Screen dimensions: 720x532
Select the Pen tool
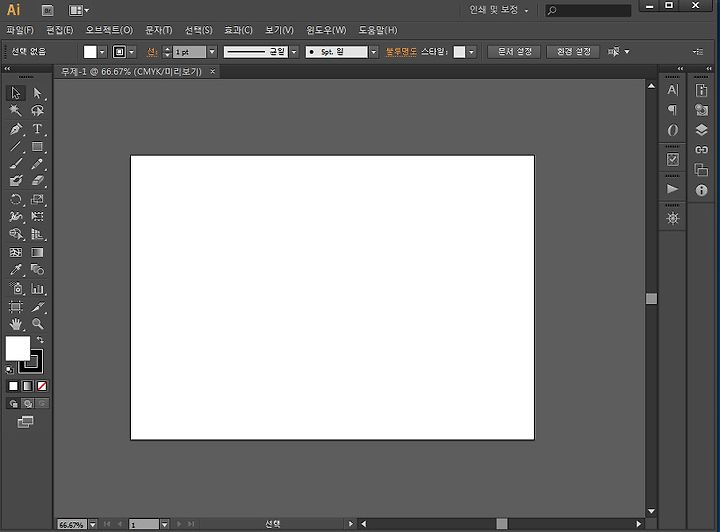click(x=16, y=129)
